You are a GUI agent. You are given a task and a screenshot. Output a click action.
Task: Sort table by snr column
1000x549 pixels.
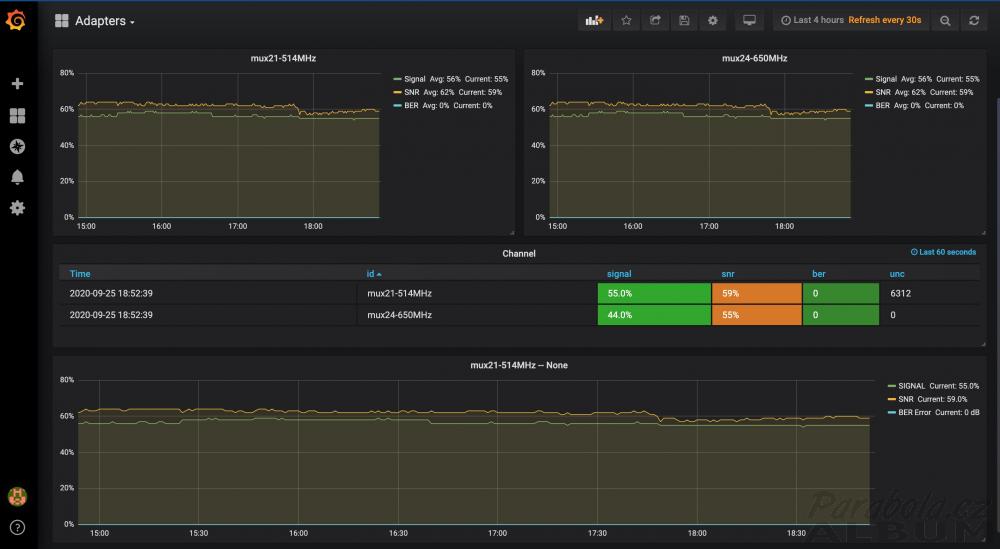click(x=728, y=274)
